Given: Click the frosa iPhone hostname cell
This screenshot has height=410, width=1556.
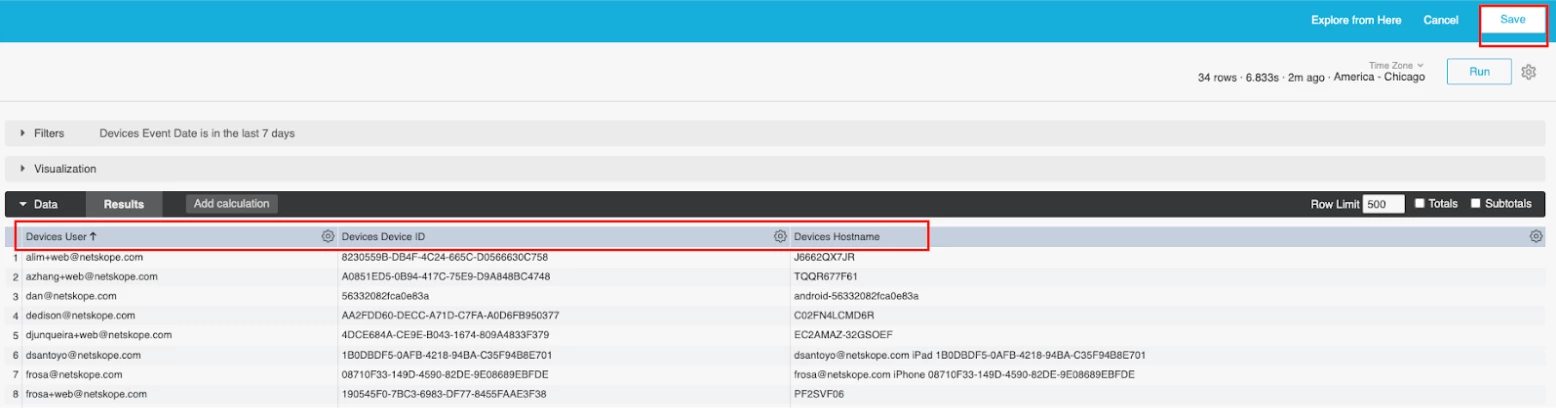Looking at the screenshot, I should pyautogui.click(x=964, y=374).
